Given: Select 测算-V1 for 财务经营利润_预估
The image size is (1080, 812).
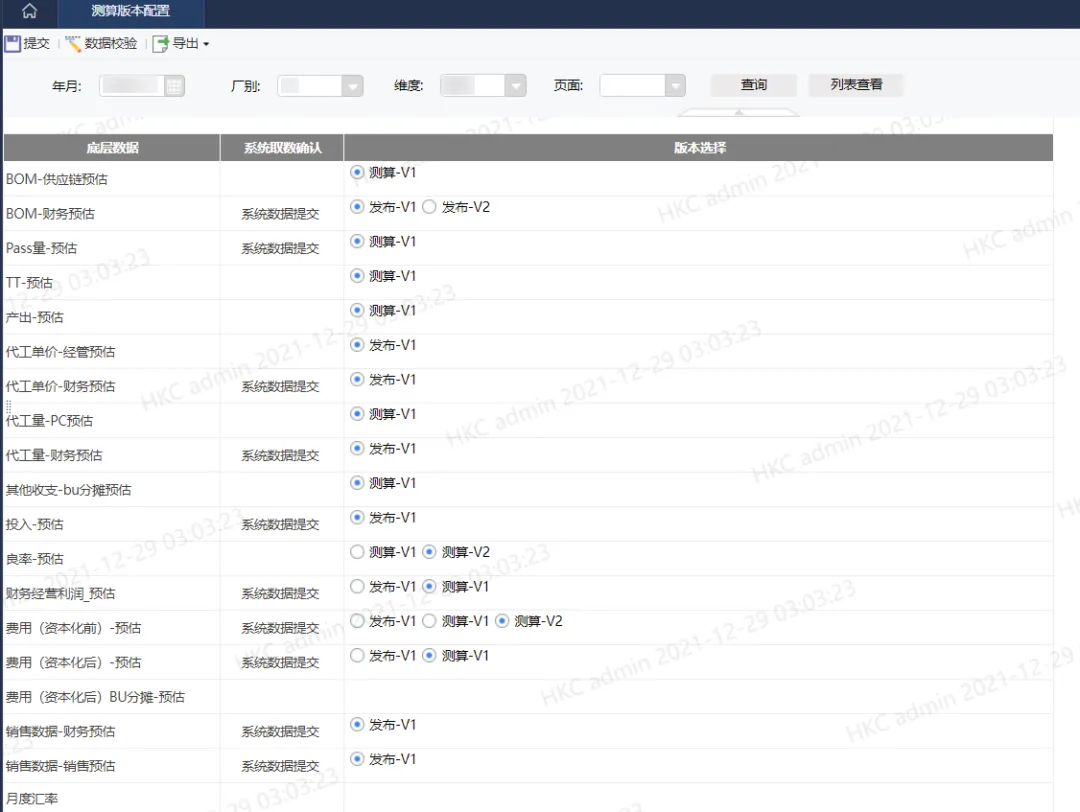Looking at the screenshot, I should [x=429, y=586].
